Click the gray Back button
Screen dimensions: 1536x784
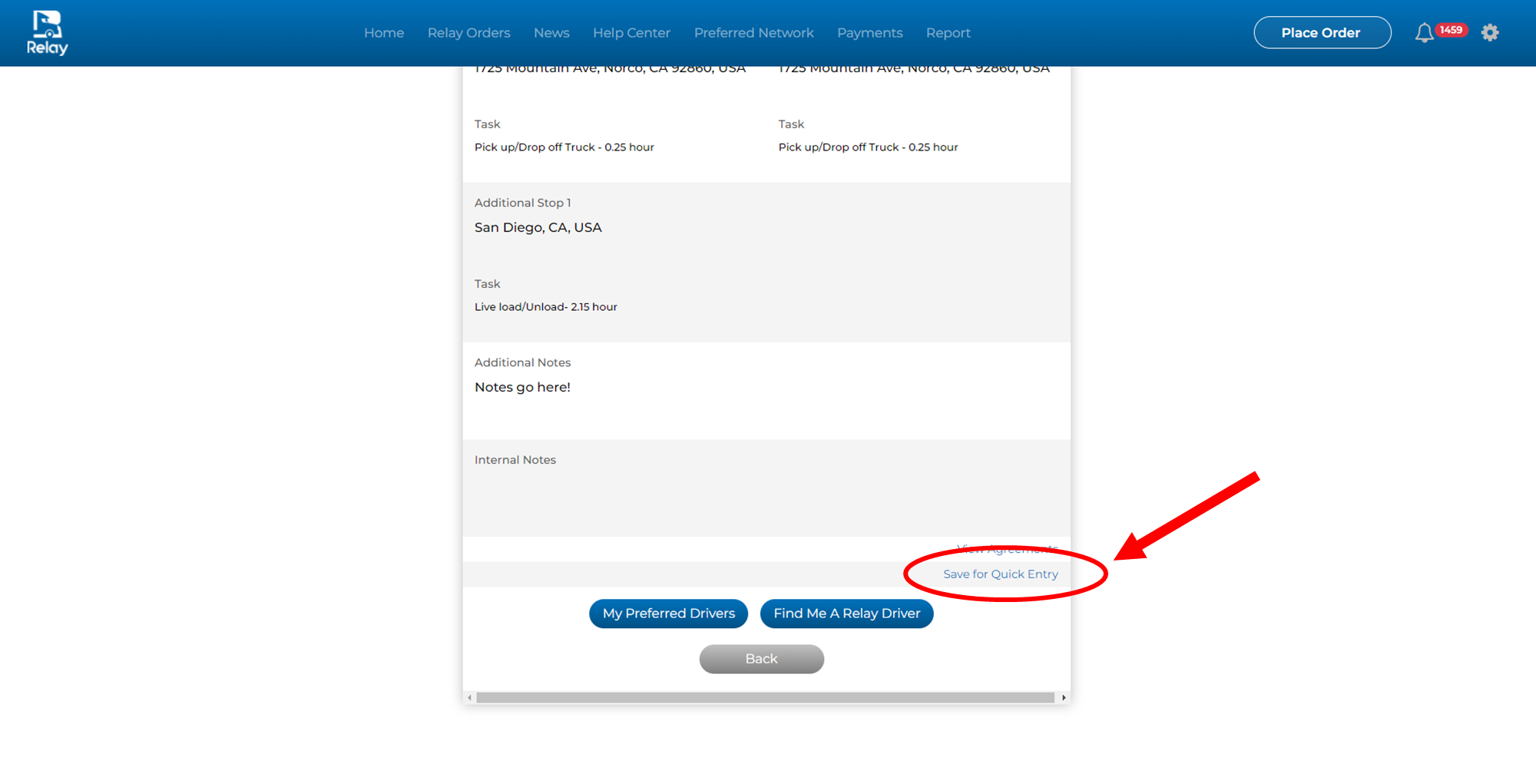[761, 659]
